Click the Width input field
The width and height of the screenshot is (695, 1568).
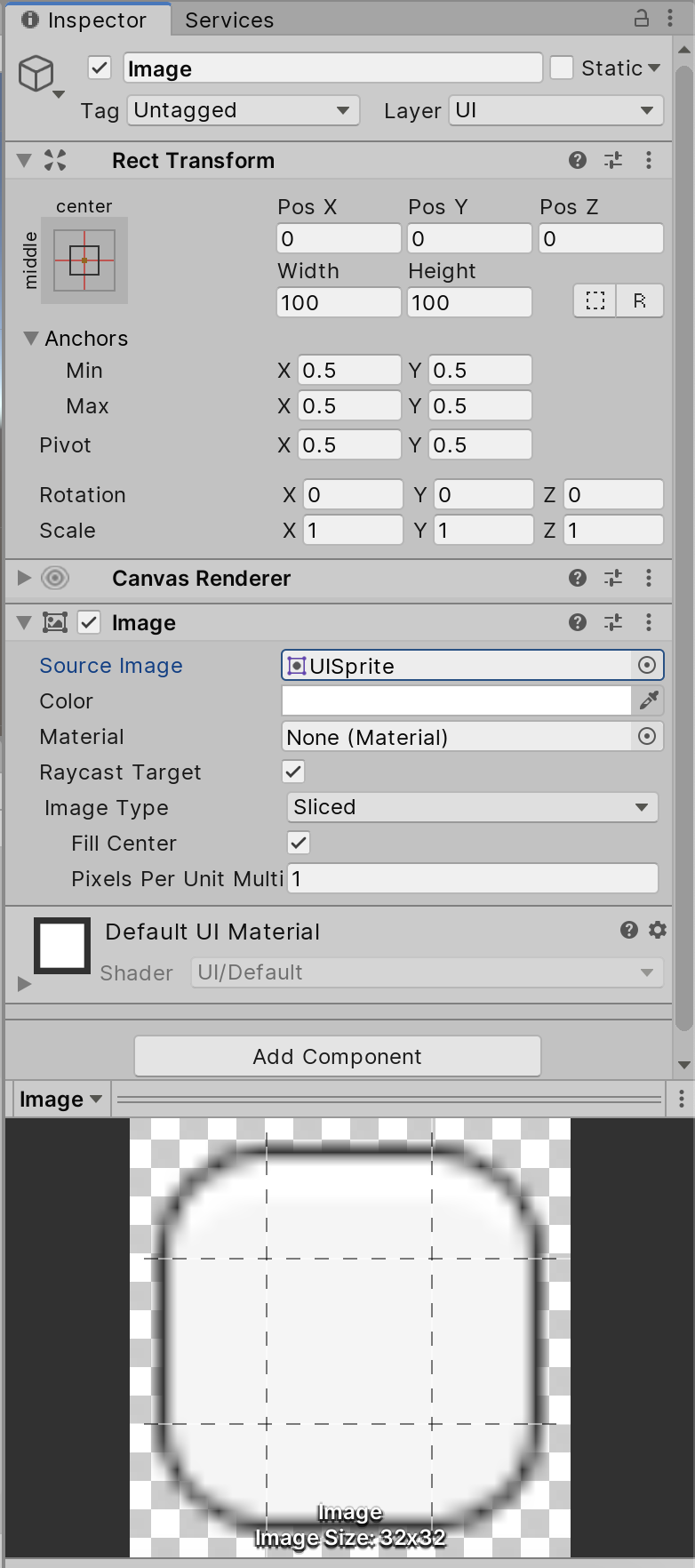[339, 302]
